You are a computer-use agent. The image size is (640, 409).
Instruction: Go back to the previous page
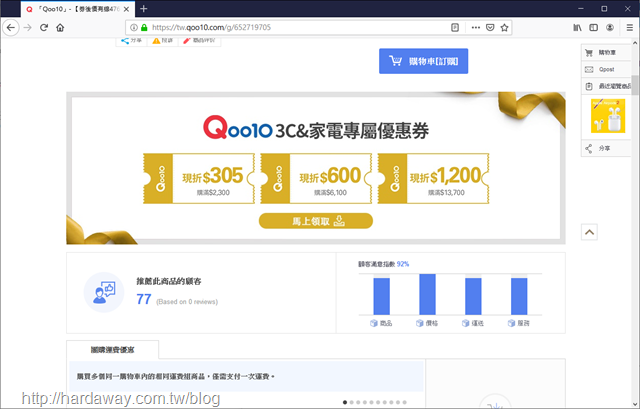click(11, 28)
